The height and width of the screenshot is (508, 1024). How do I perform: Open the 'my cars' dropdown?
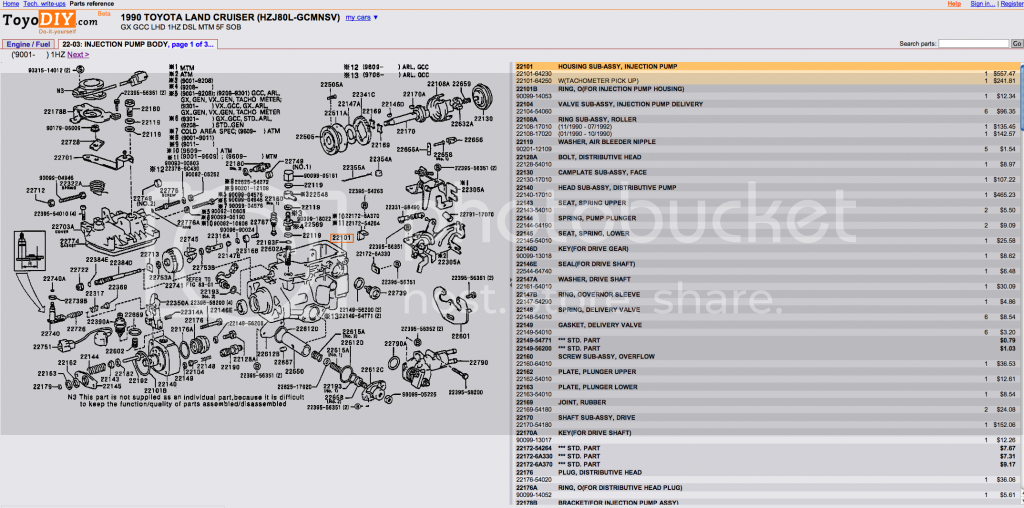click(361, 18)
